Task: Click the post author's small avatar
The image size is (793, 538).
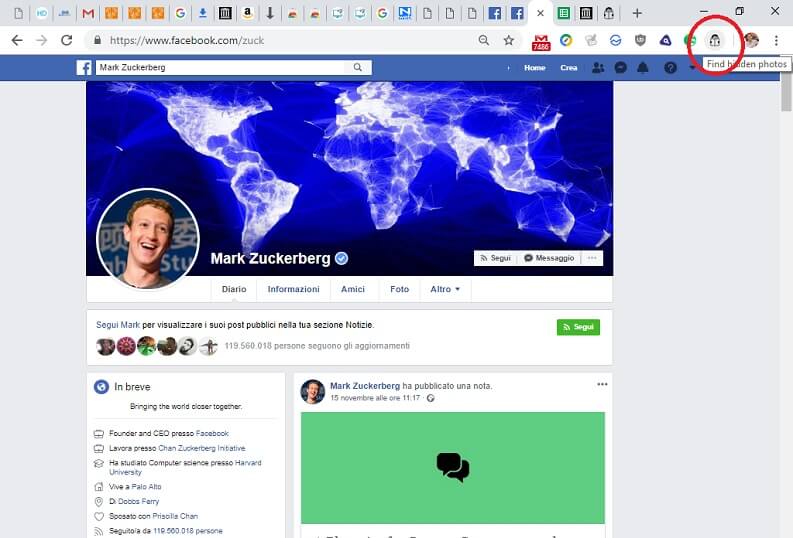Action: tap(313, 392)
